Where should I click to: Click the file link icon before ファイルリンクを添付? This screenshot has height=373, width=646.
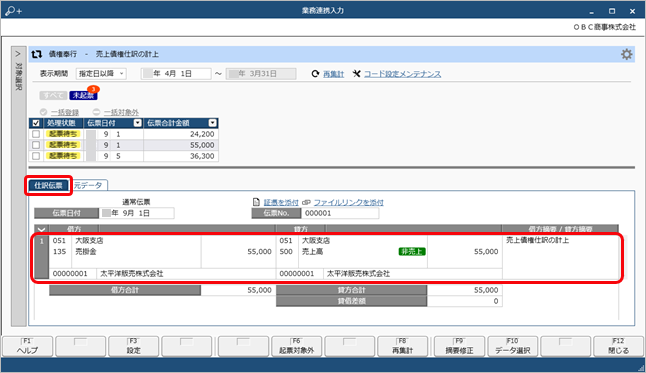coord(306,202)
